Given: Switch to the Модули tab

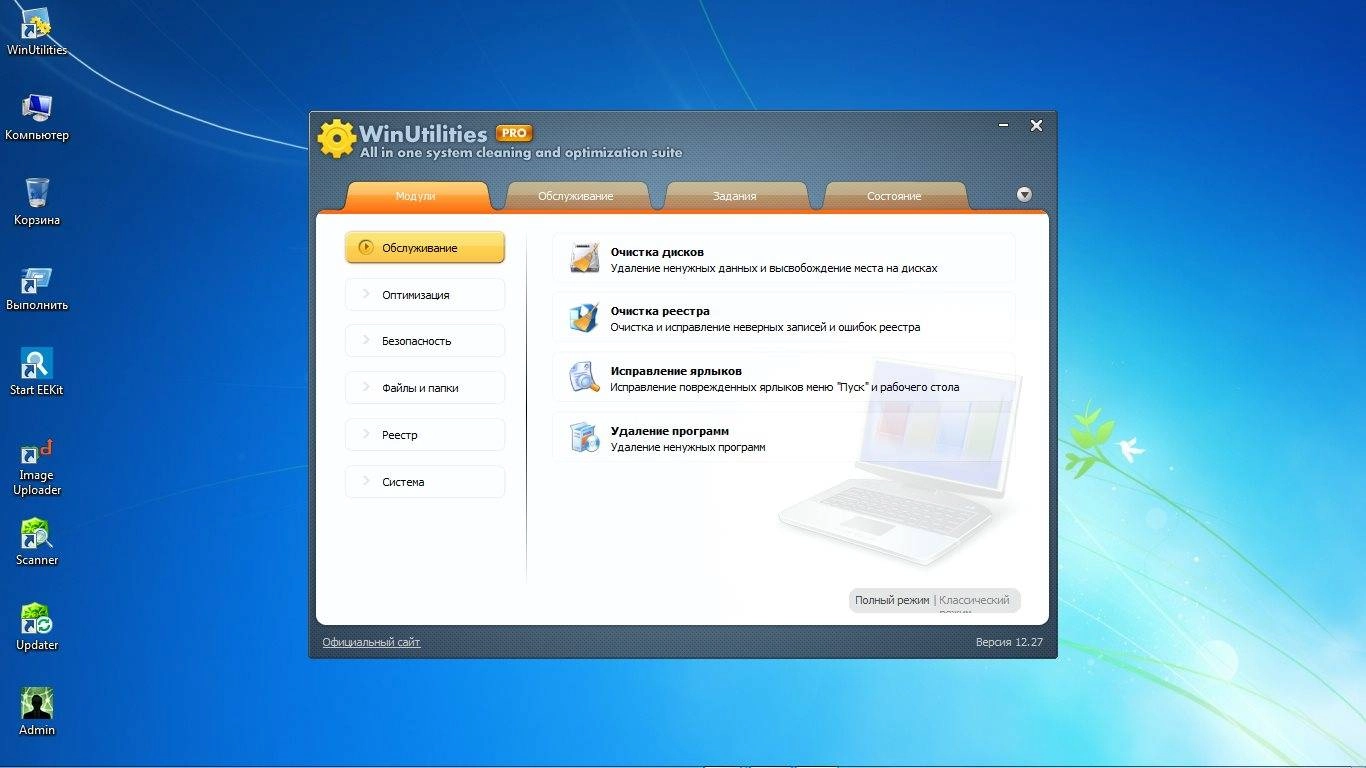Looking at the screenshot, I should (416, 196).
